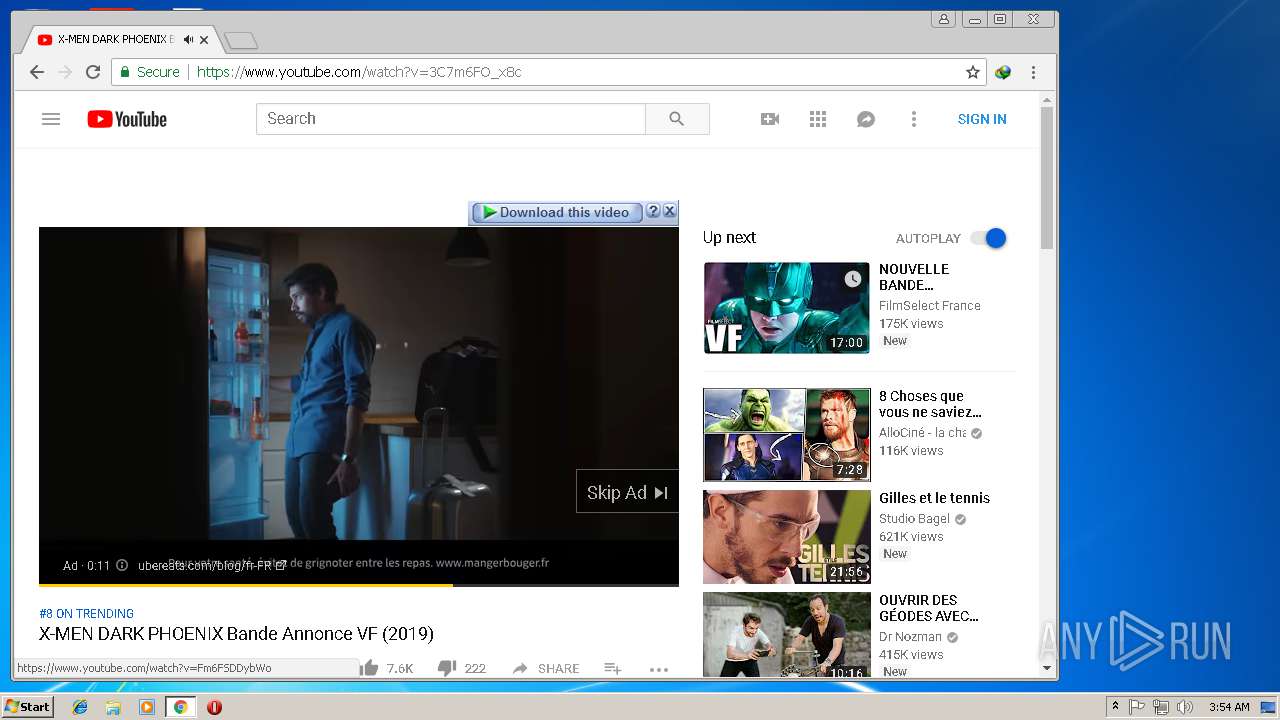Open the YouTube hamburger guide menu
This screenshot has height=720, width=1280.
[51, 119]
